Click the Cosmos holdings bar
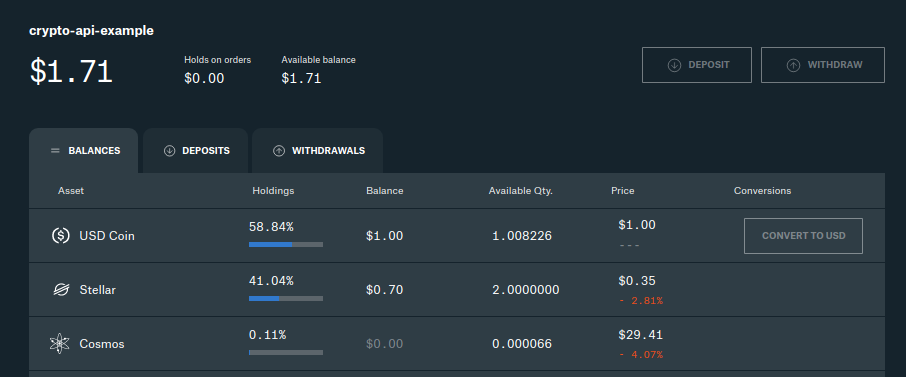This screenshot has width=906, height=377. [286, 352]
